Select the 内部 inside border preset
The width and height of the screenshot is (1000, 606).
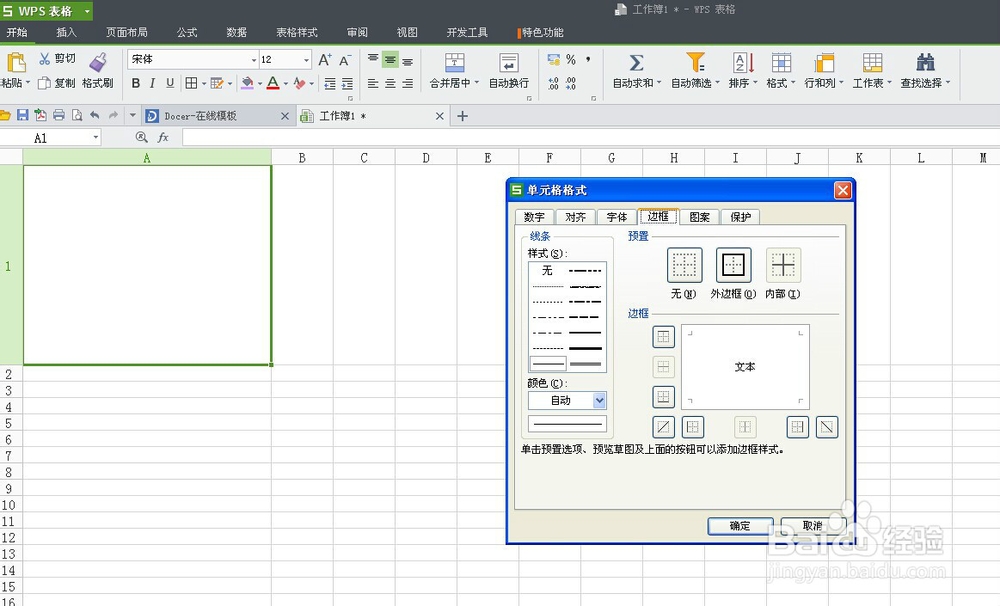point(783,265)
